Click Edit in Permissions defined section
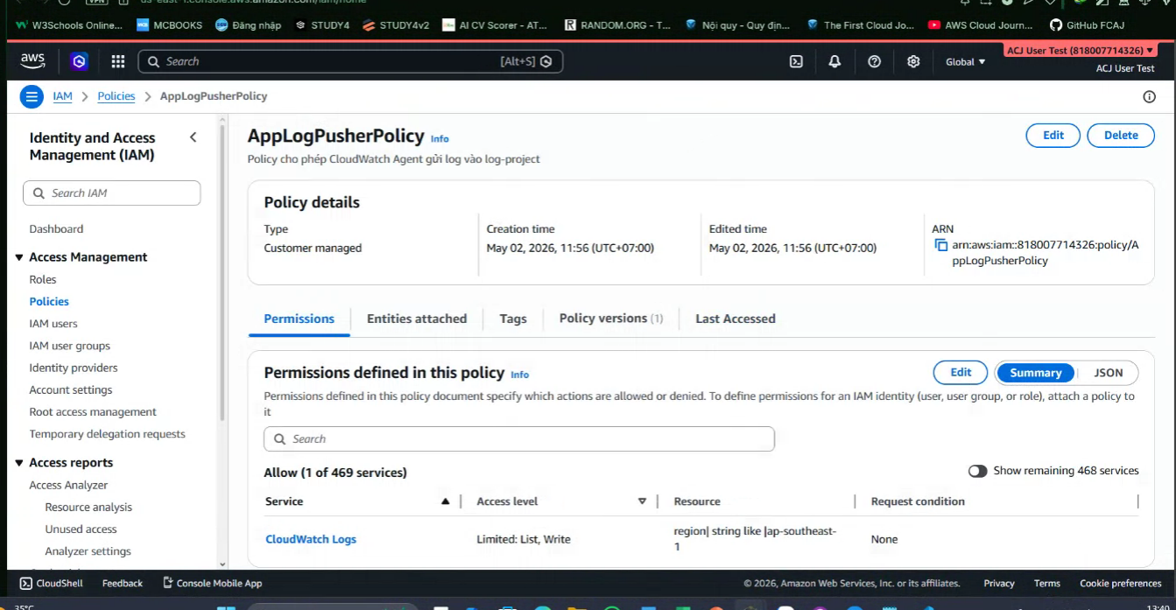This screenshot has height=610, width=1176. (x=961, y=372)
